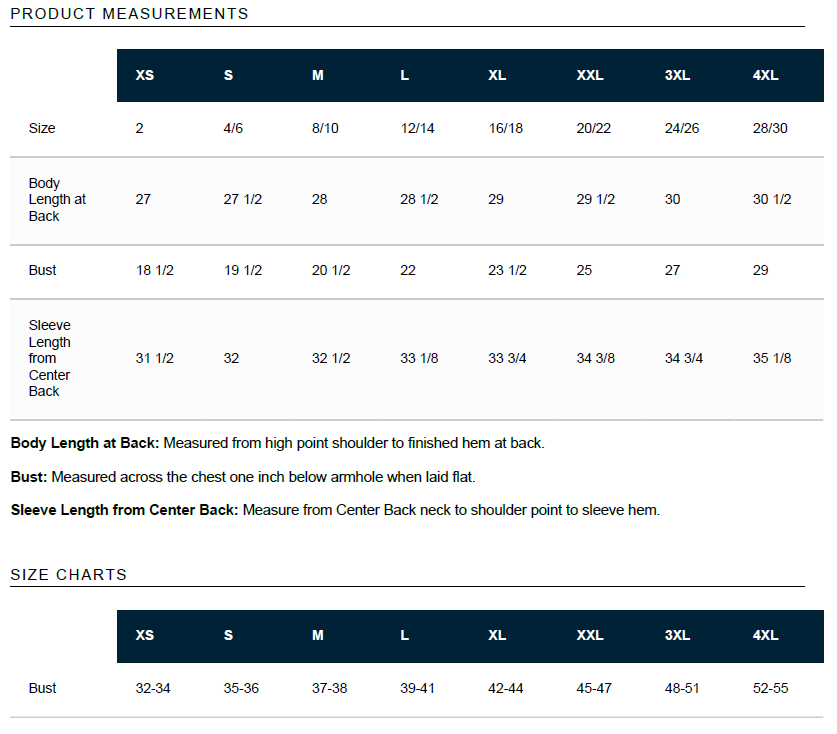Click the SIZE CHARTS heading
The width and height of the screenshot is (837, 734).
(x=69, y=575)
